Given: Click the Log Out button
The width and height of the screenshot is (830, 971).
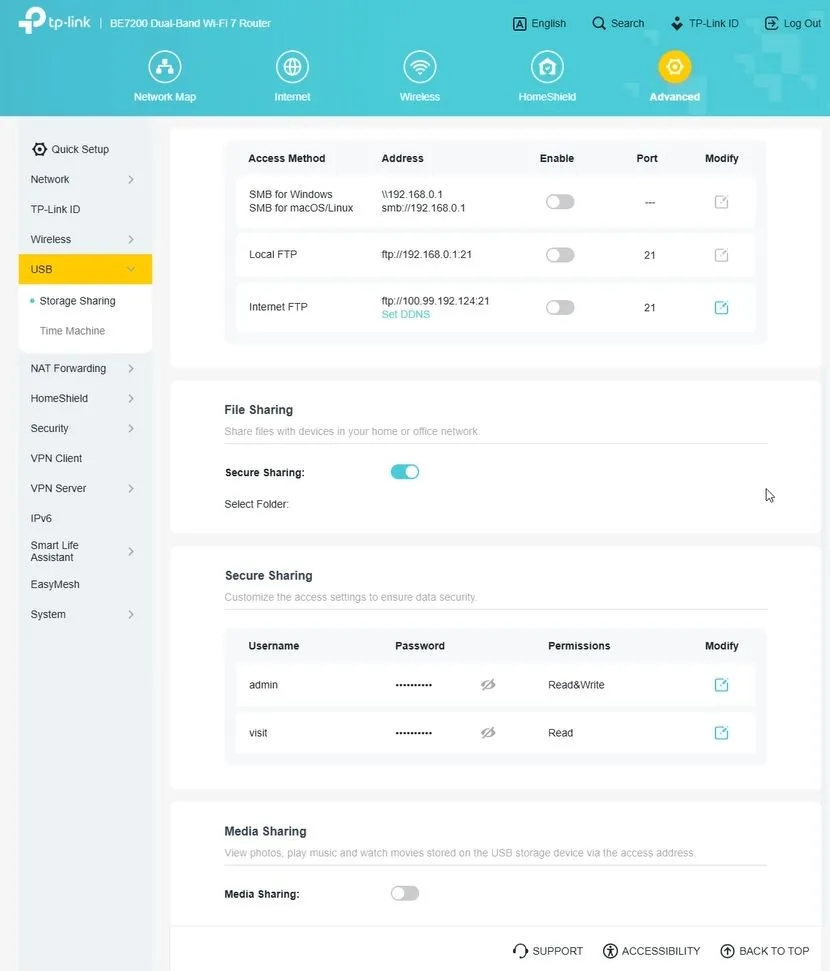Looking at the screenshot, I should (x=793, y=23).
